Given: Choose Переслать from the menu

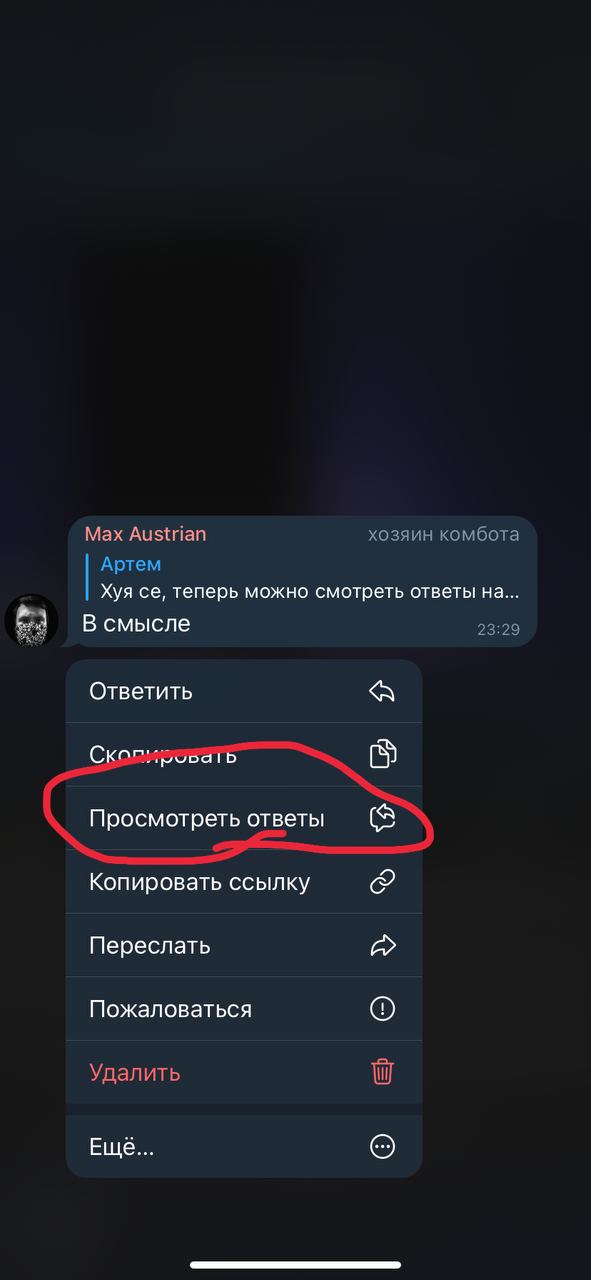Looking at the screenshot, I should (x=244, y=945).
